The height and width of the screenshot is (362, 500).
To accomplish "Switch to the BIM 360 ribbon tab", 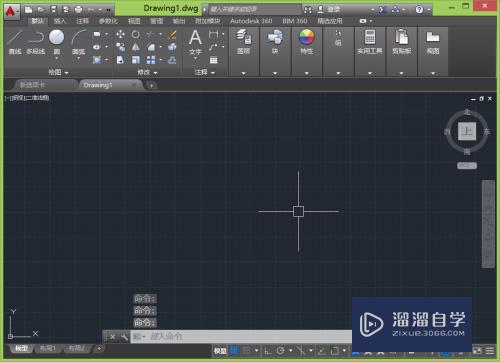I will (295, 21).
